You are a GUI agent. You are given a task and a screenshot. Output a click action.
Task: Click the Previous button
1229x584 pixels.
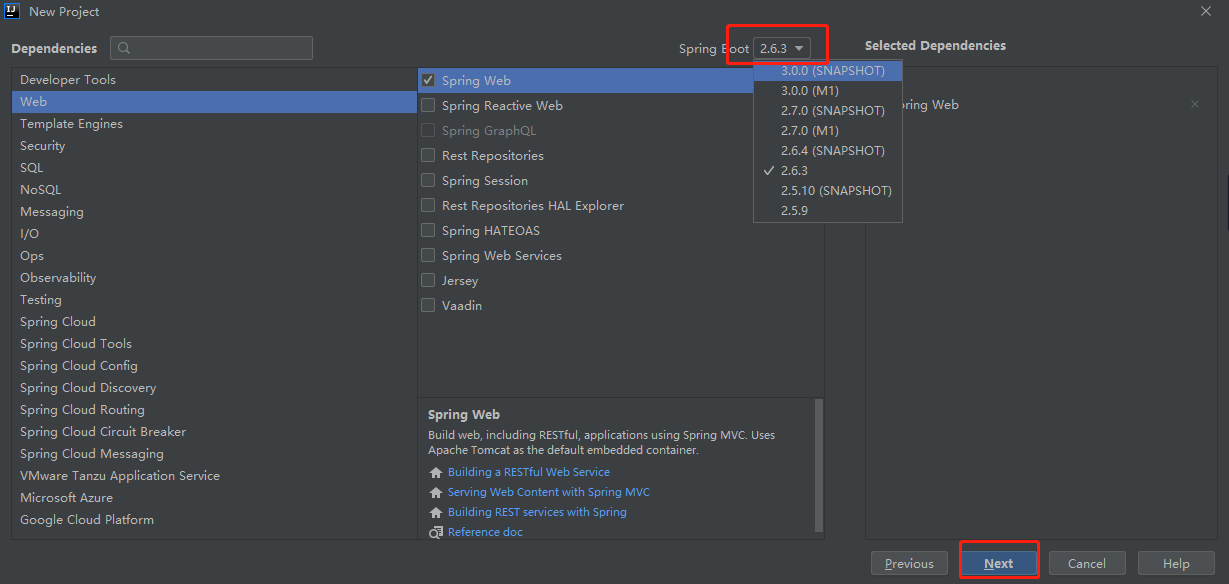point(909,563)
